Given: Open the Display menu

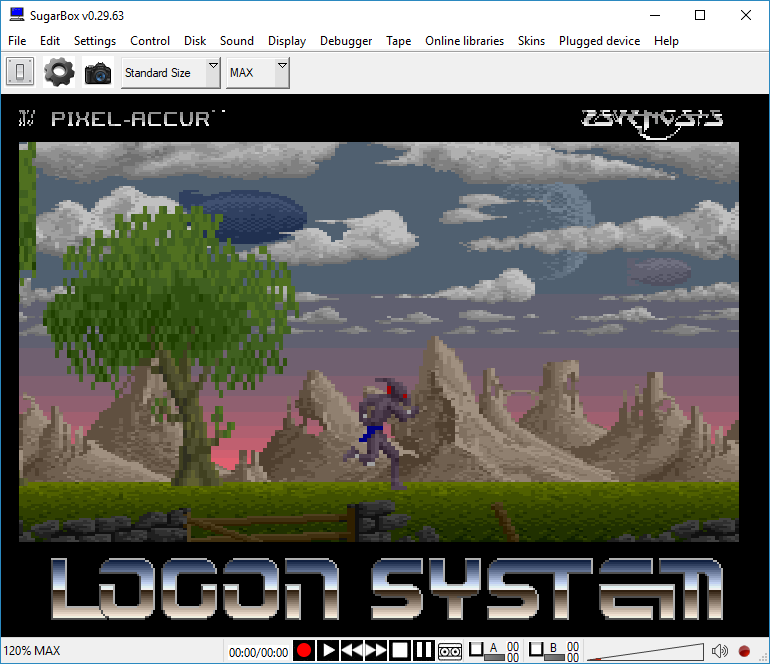Looking at the screenshot, I should coord(287,41).
